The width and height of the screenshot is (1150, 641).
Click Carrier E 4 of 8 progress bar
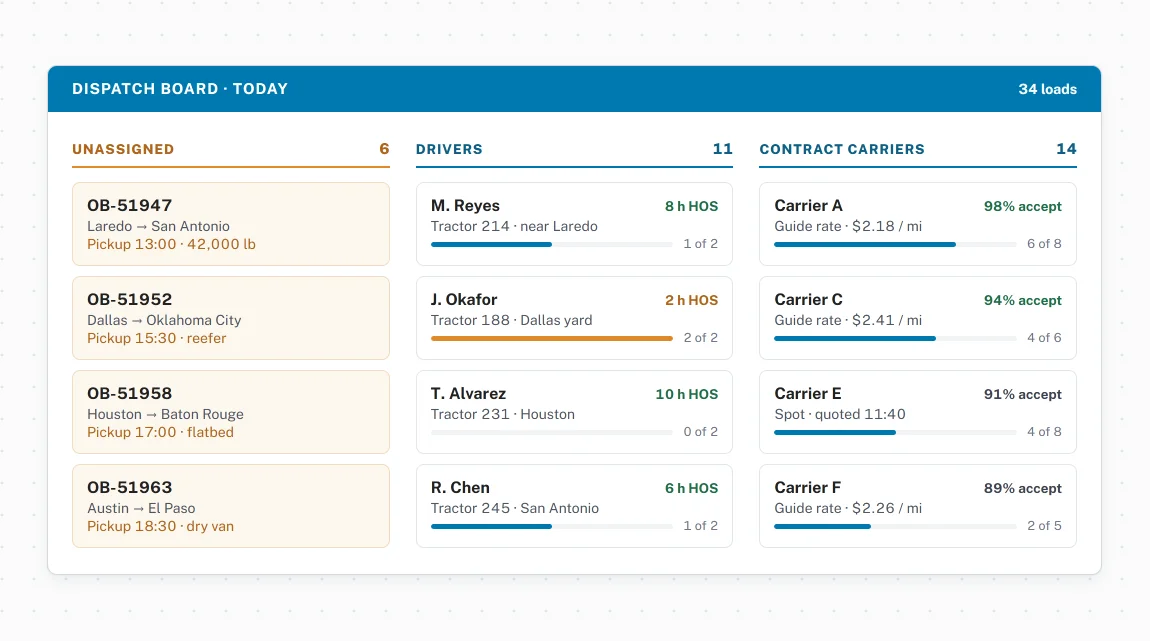click(896, 432)
